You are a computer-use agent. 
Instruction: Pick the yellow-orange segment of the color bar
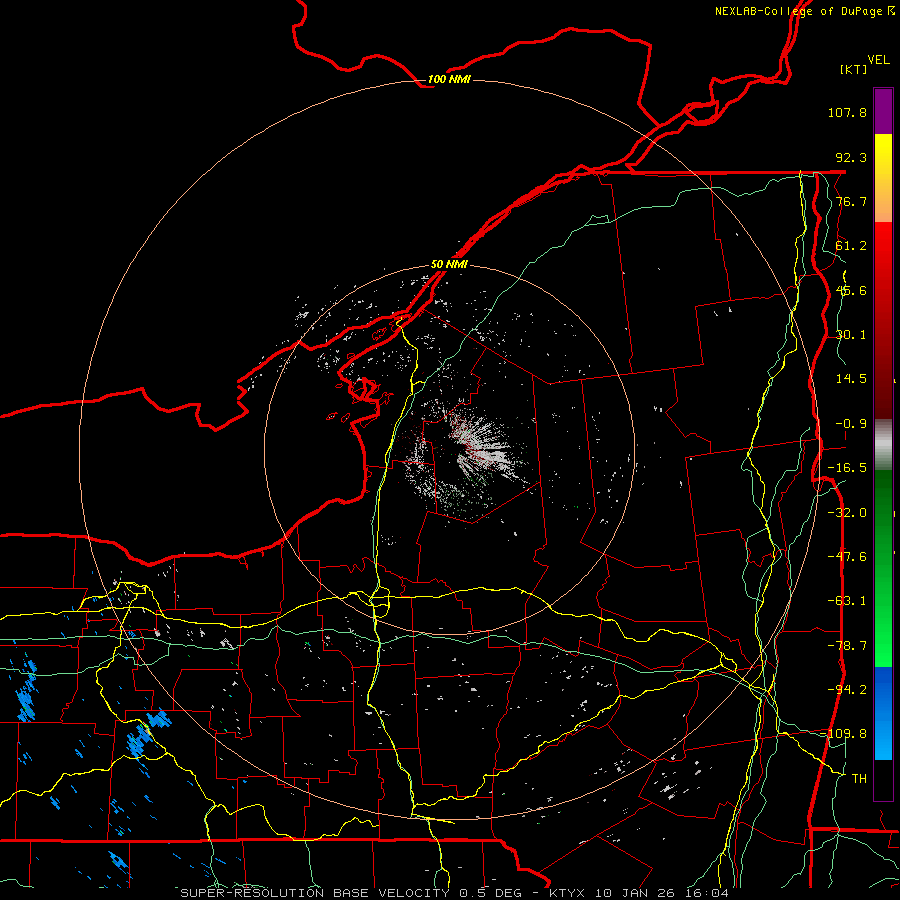tap(883, 178)
